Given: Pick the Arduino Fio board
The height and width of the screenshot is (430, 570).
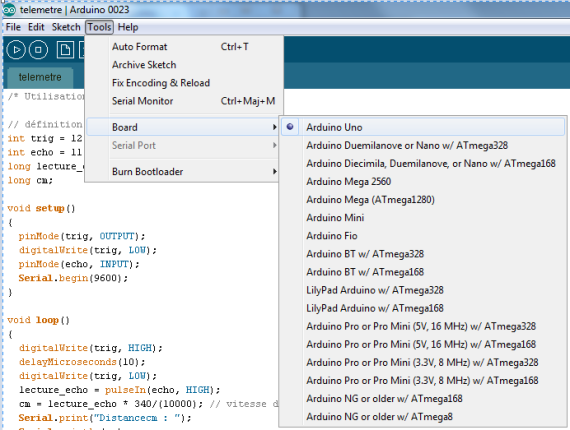Looking at the screenshot, I should 423,236.
